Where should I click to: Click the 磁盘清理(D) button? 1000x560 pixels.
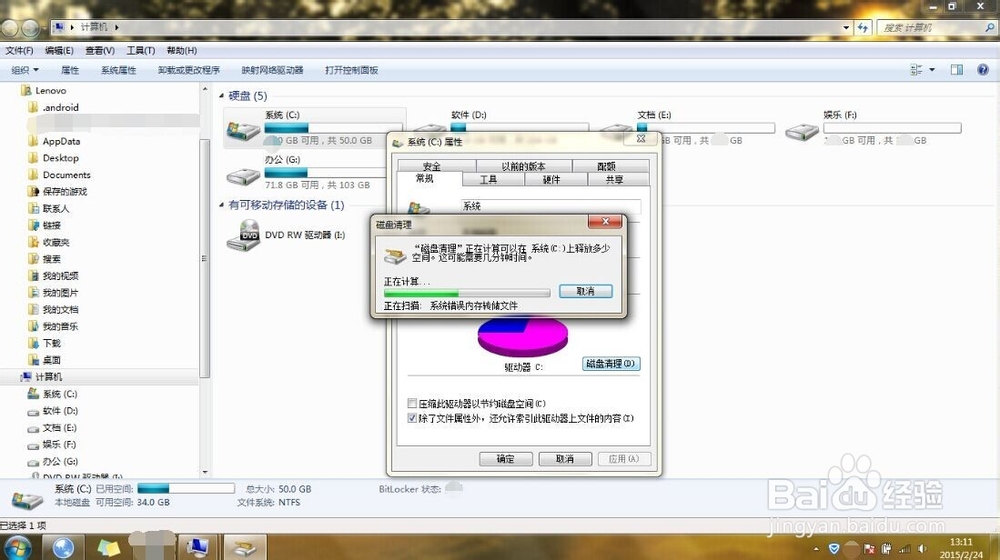tap(611, 364)
